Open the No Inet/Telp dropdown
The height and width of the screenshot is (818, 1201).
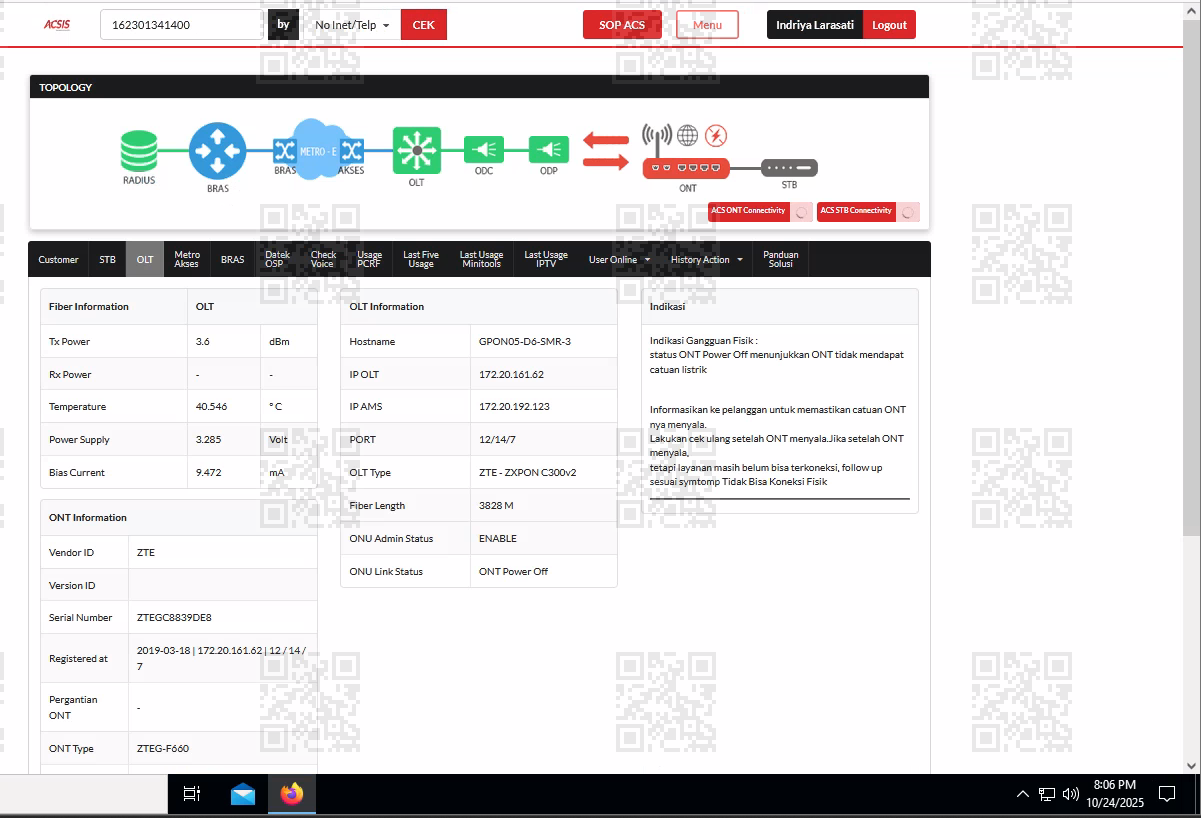pyautogui.click(x=352, y=25)
